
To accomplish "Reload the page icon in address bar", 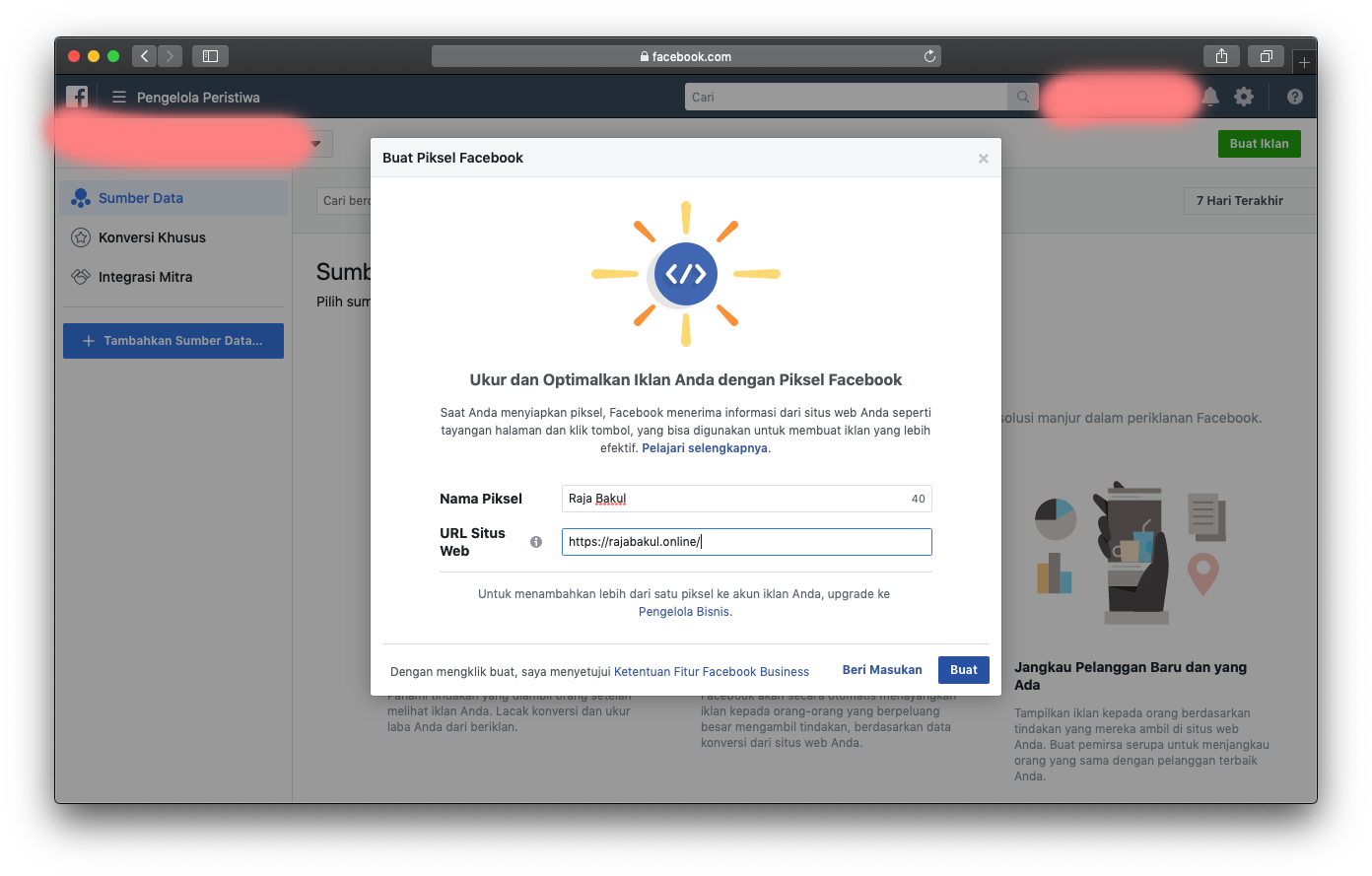I will click(x=928, y=56).
